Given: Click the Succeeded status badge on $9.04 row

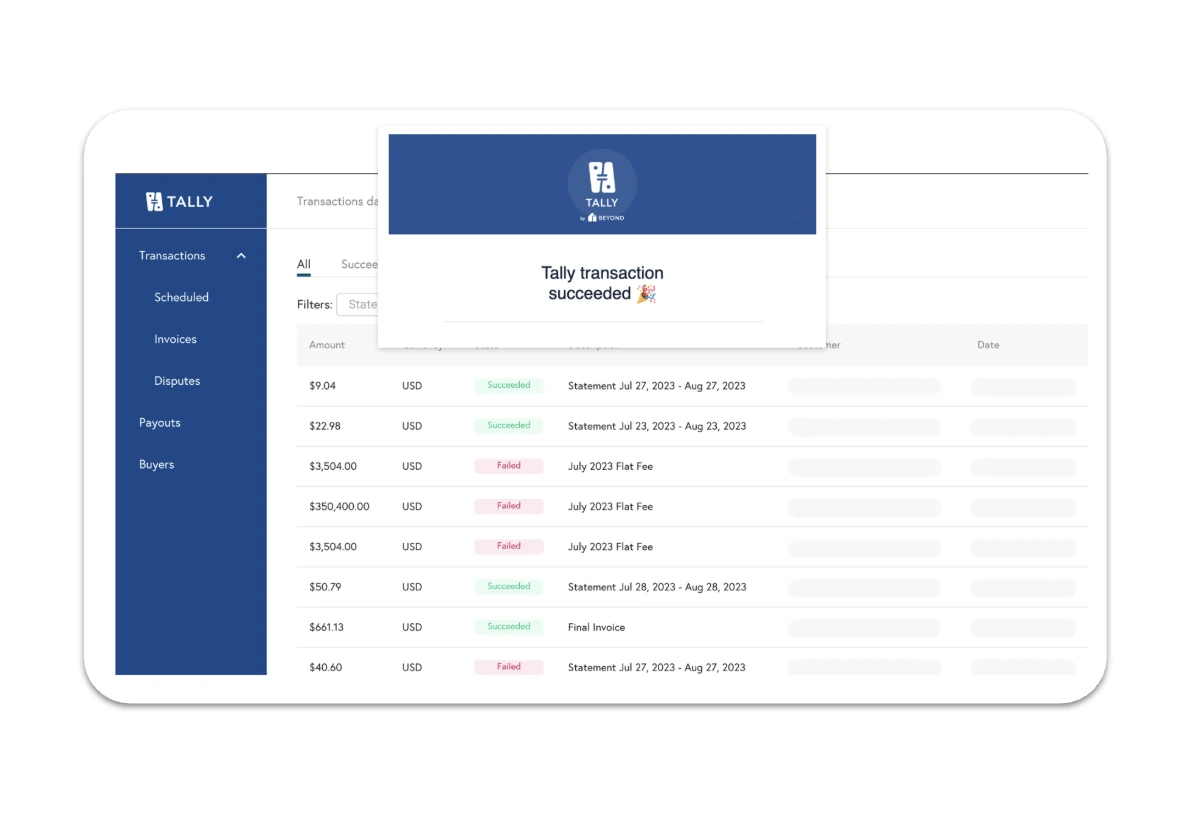Looking at the screenshot, I should point(508,385).
